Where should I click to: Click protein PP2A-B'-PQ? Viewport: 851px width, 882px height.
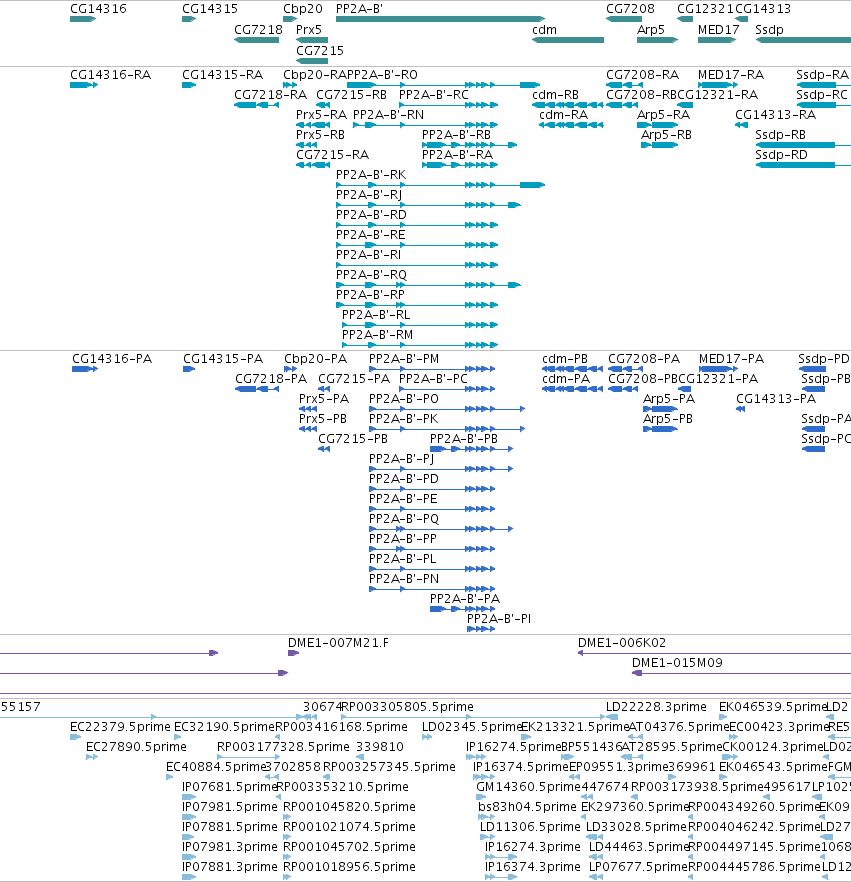(442, 529)
